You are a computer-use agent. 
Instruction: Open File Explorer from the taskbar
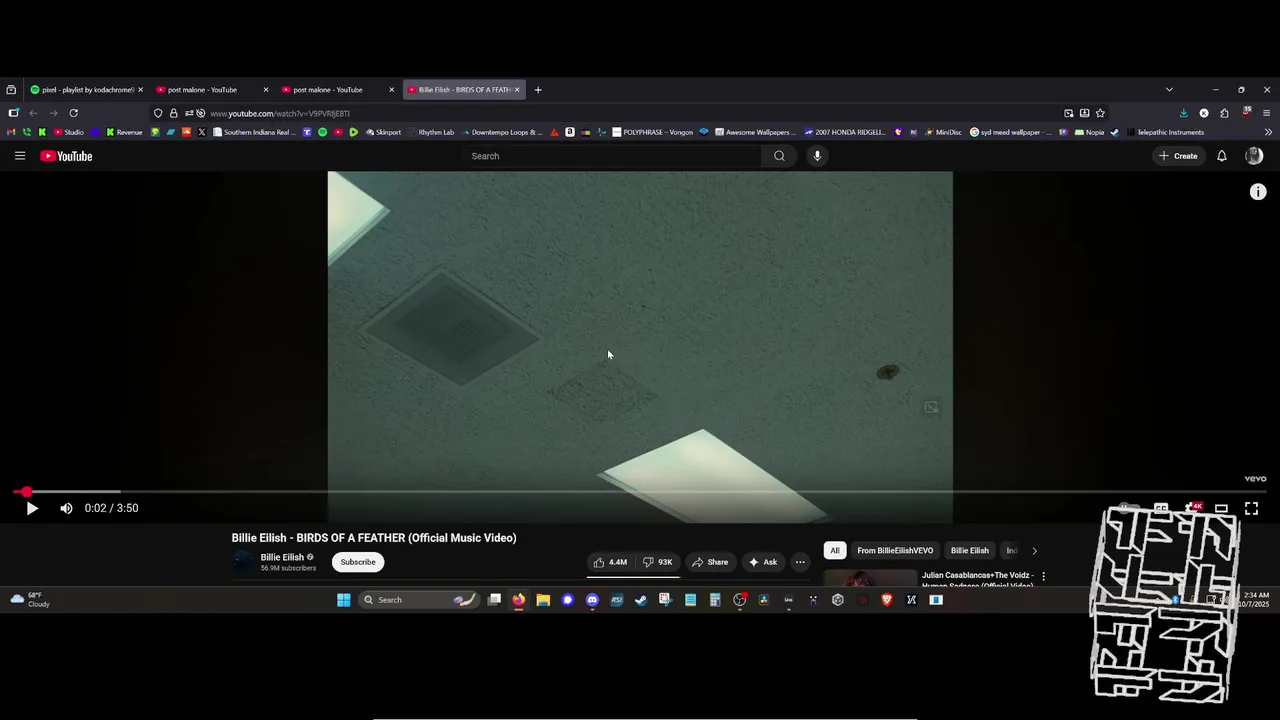tap(543, 600)
